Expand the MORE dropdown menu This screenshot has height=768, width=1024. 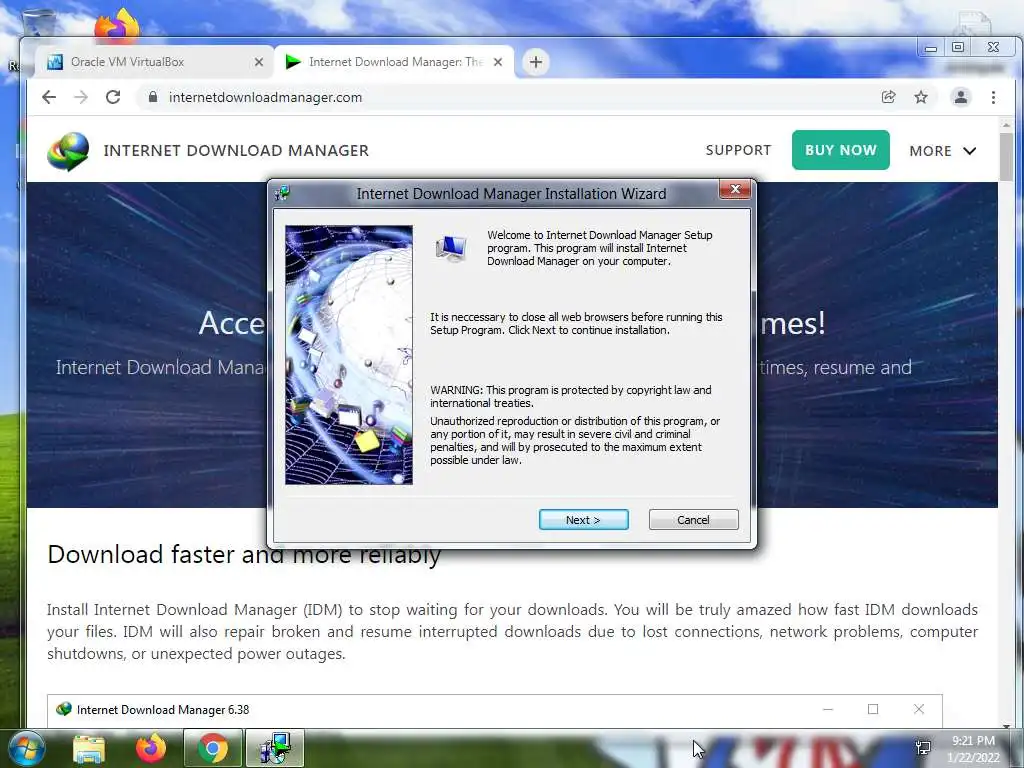(x=942, y=151)
